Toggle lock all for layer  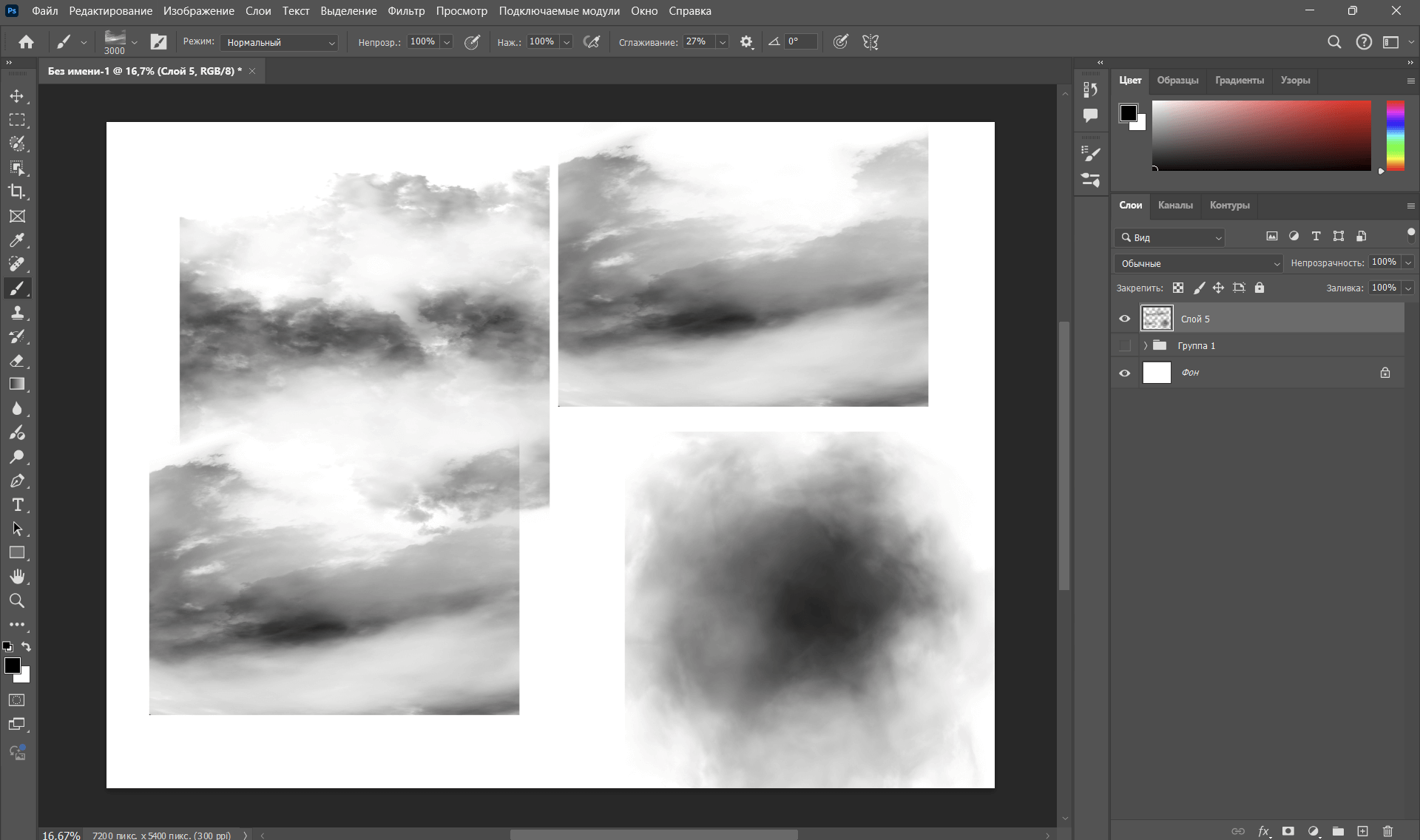(1260, 288)
